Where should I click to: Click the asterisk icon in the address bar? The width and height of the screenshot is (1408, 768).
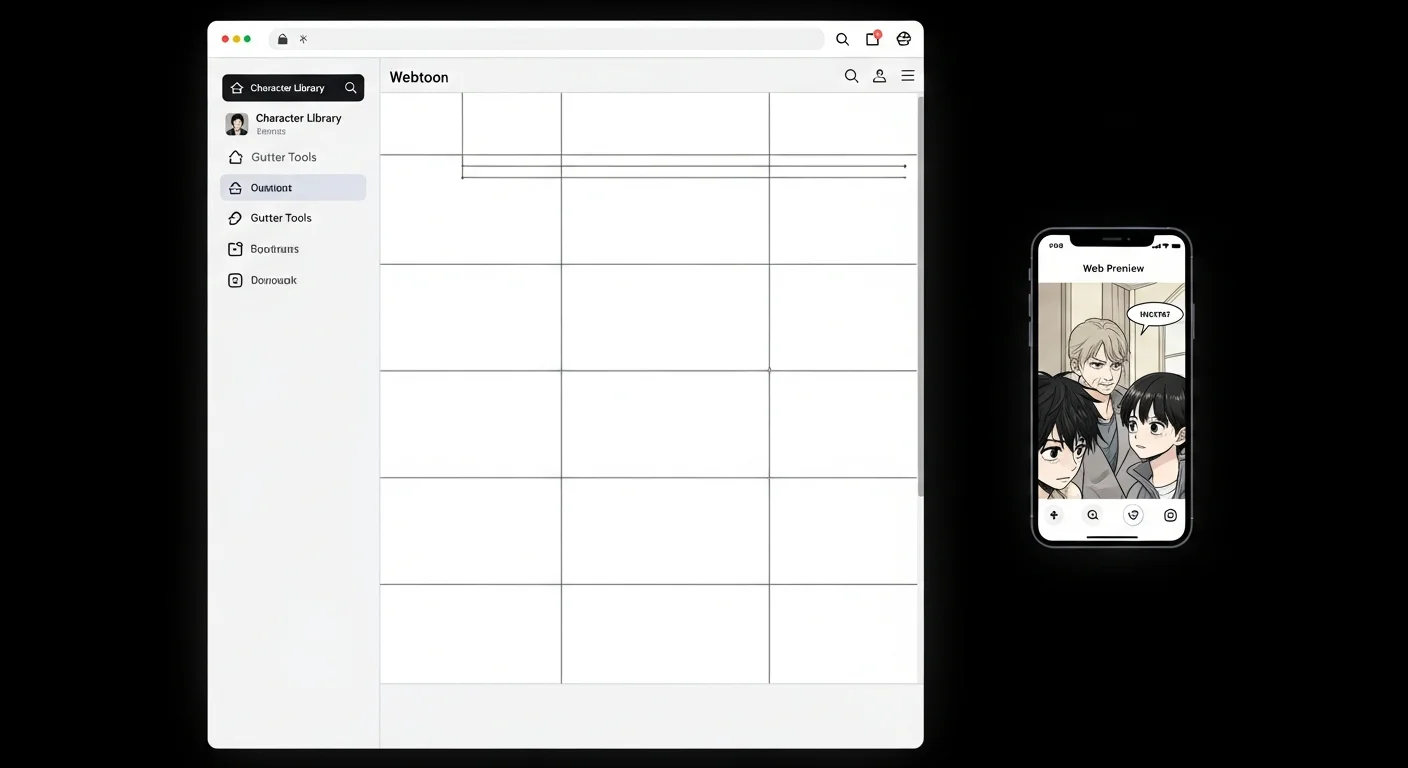pyautogui.click(x=303, y=39)
